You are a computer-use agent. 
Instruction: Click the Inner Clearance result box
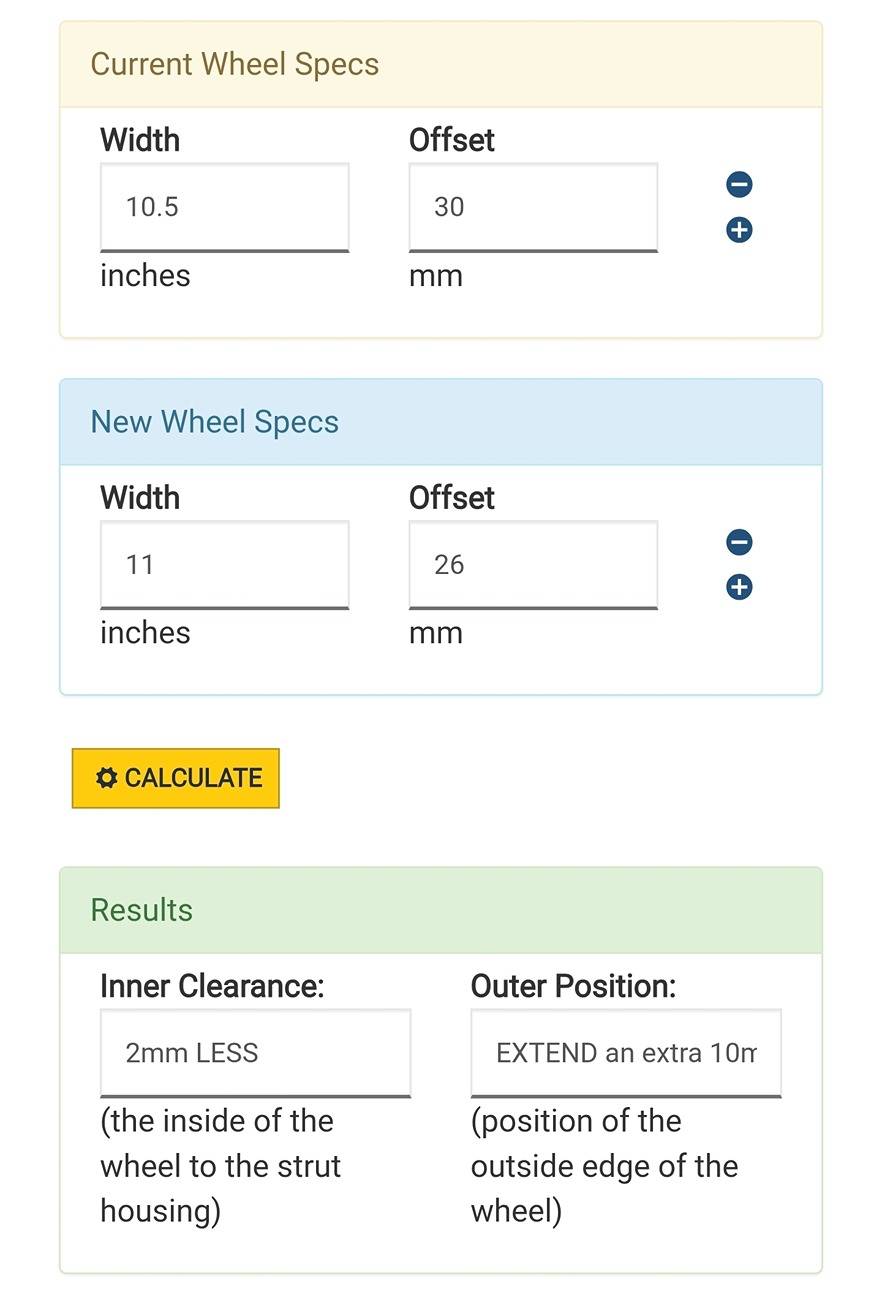tap(255, 1053)
